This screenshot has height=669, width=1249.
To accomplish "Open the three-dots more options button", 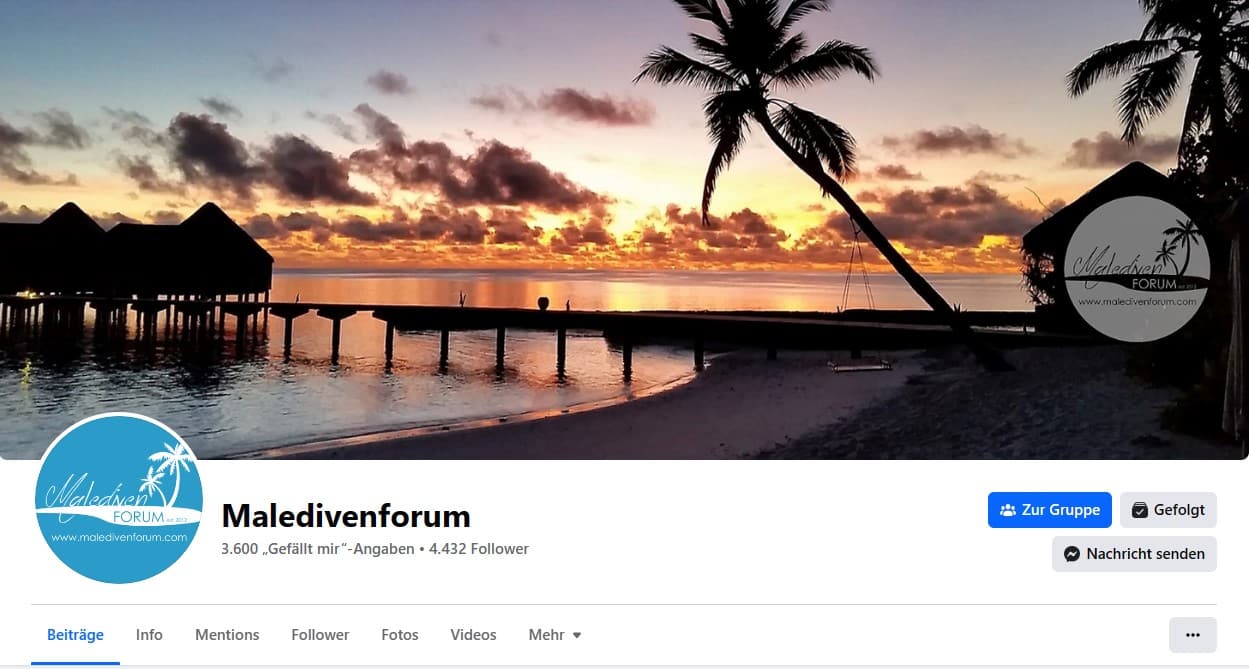I will click(1192, 635).
